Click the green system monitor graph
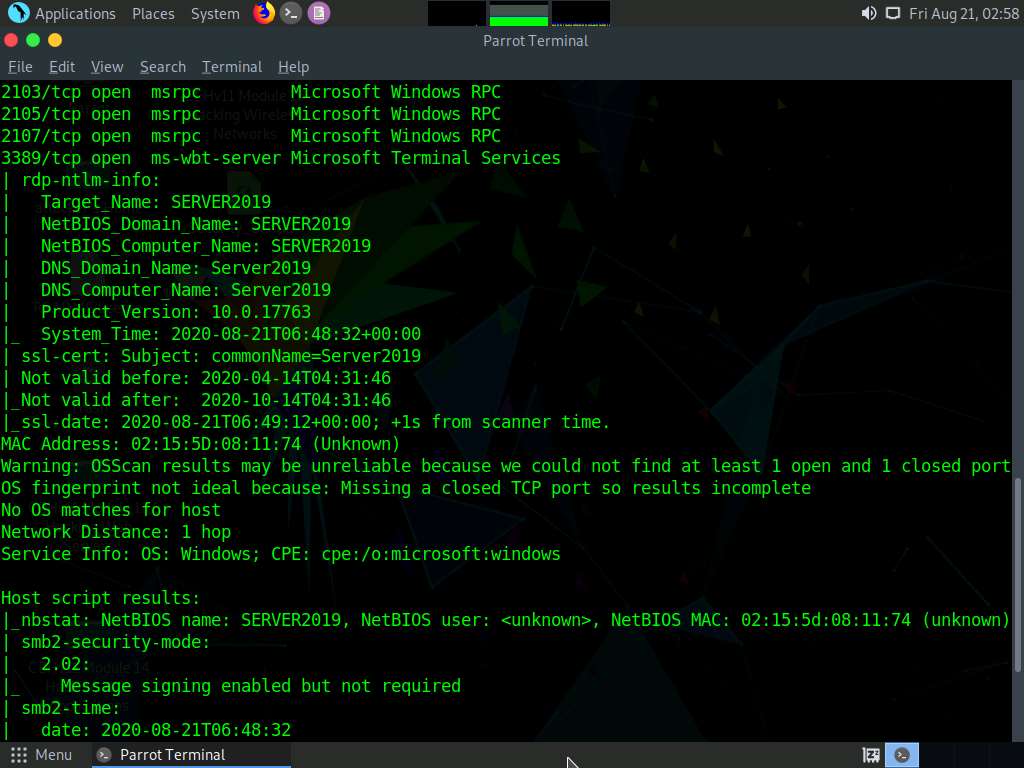The width and height of the screenshot is (1024, 768). pyautogui.click(x=519, y=14)
